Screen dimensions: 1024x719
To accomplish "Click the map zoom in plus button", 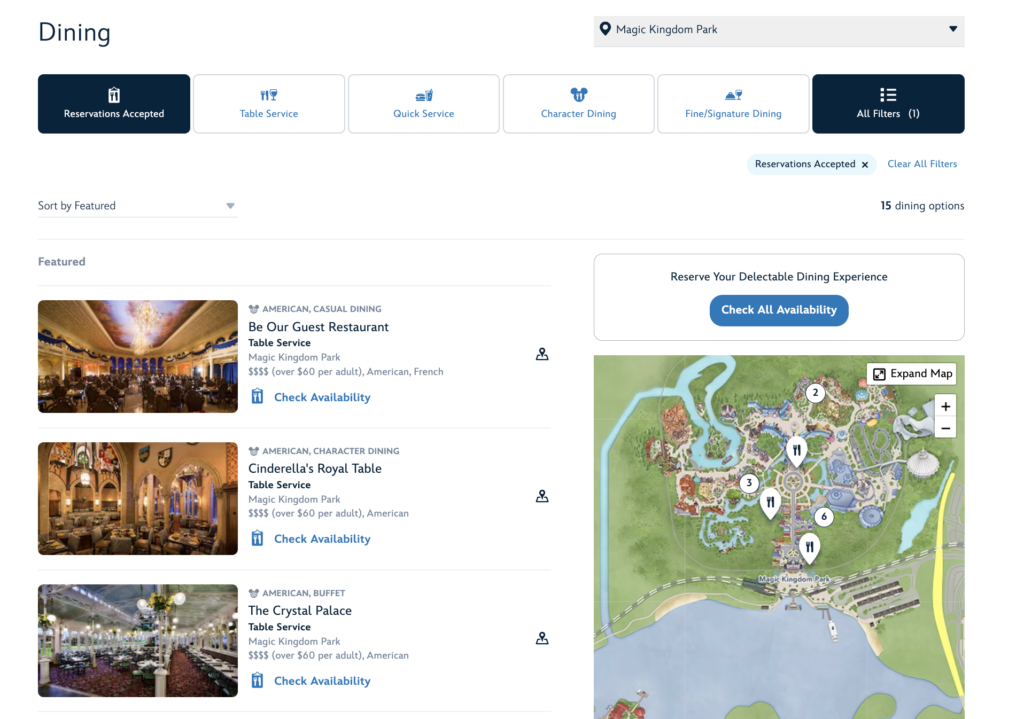I will coord(945,406).
